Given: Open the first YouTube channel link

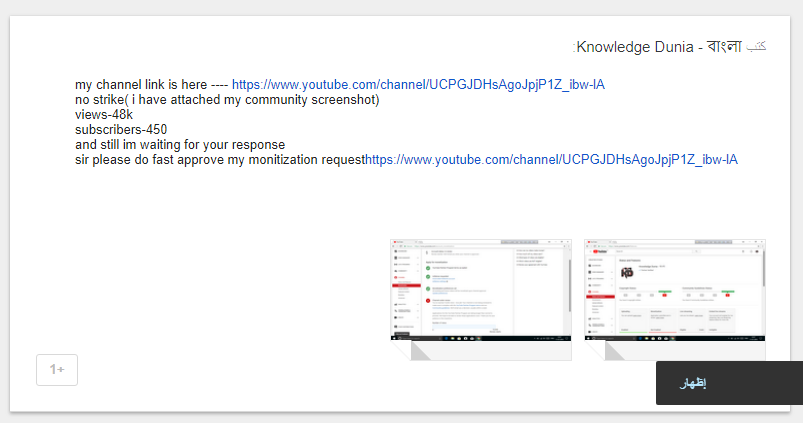Looking at the screenshot, I should (x=418, y=84).
